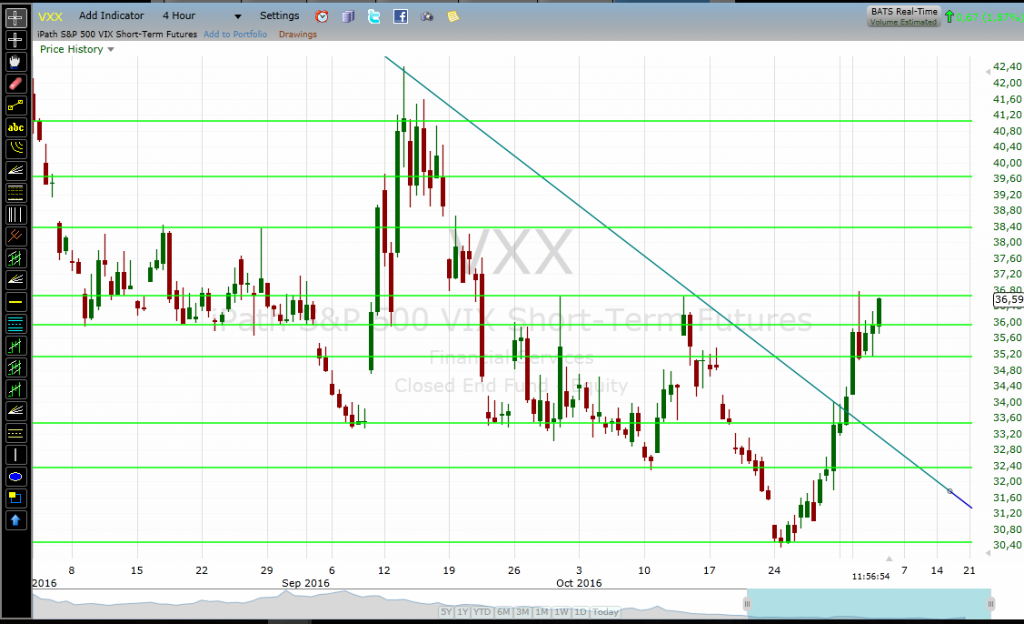Set the chart range to 3M
The image size is (1024, 624).
pos(522,612)
